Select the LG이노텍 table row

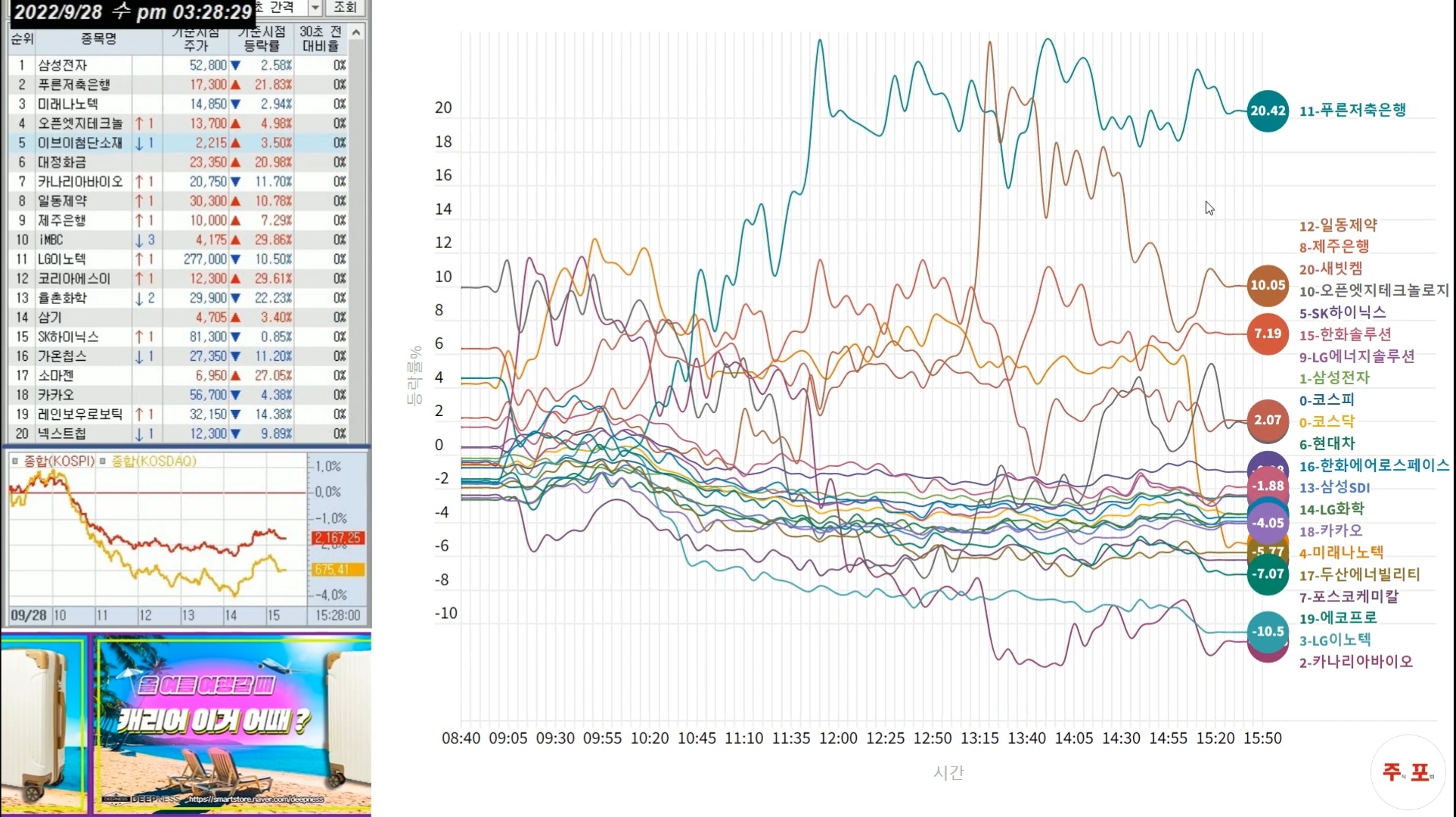click(178, 259)
